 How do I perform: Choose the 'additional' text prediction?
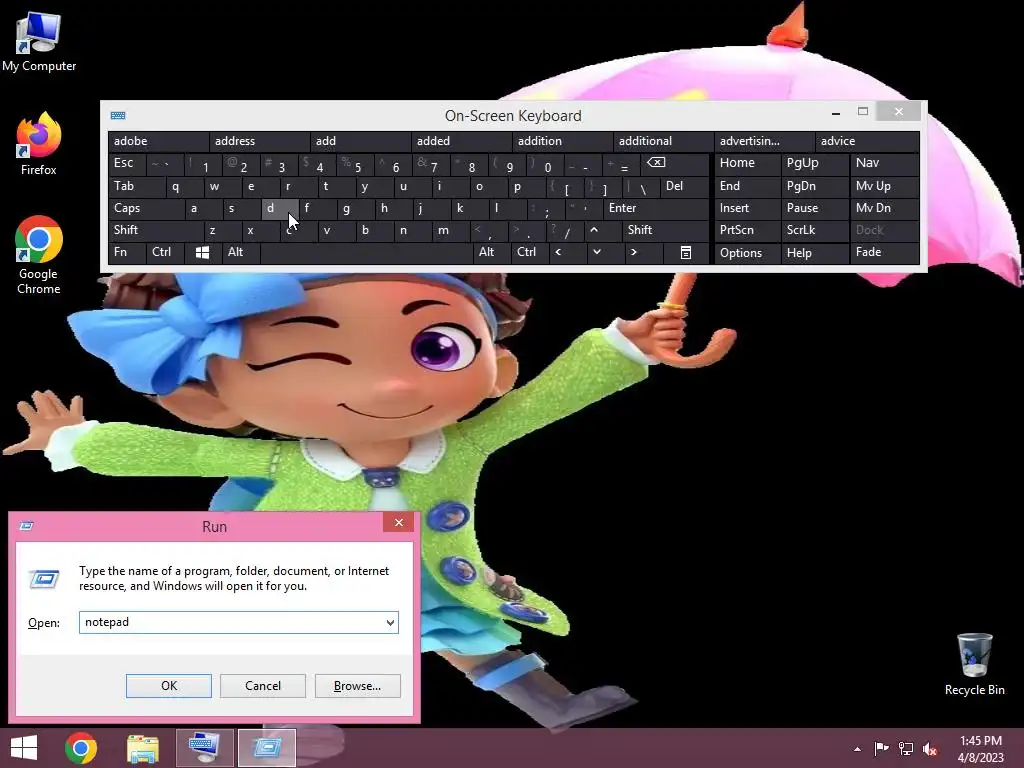(x=664, y=141)
